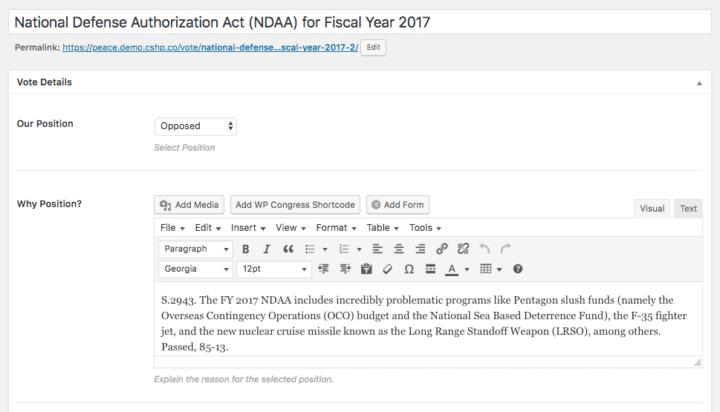Viewport: 720px width, 412px height.
Task: Open the 12pt font size dropdown
Action: [x=275, y=269]
